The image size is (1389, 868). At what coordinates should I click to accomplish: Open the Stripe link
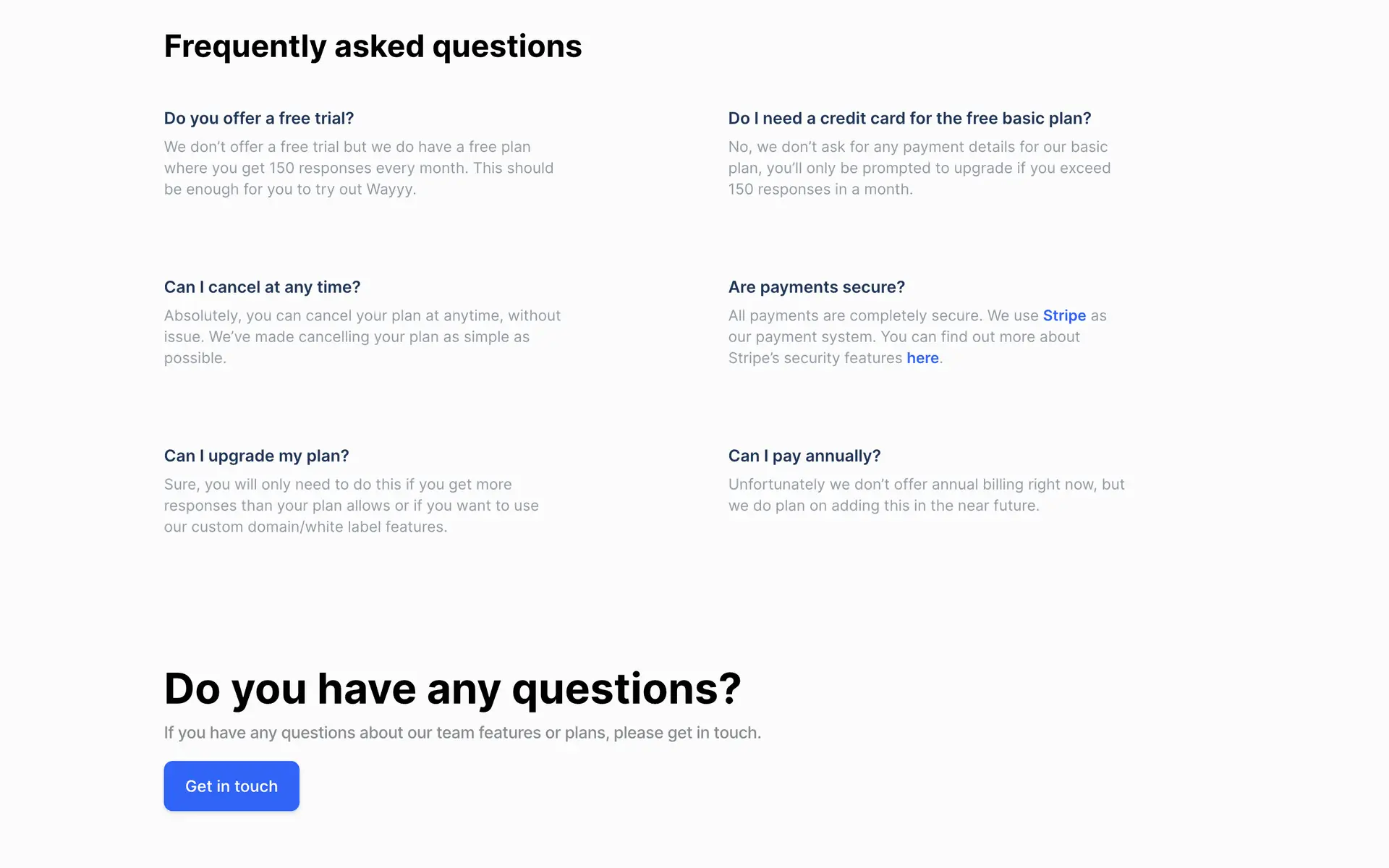click(x=1064, y=315)
